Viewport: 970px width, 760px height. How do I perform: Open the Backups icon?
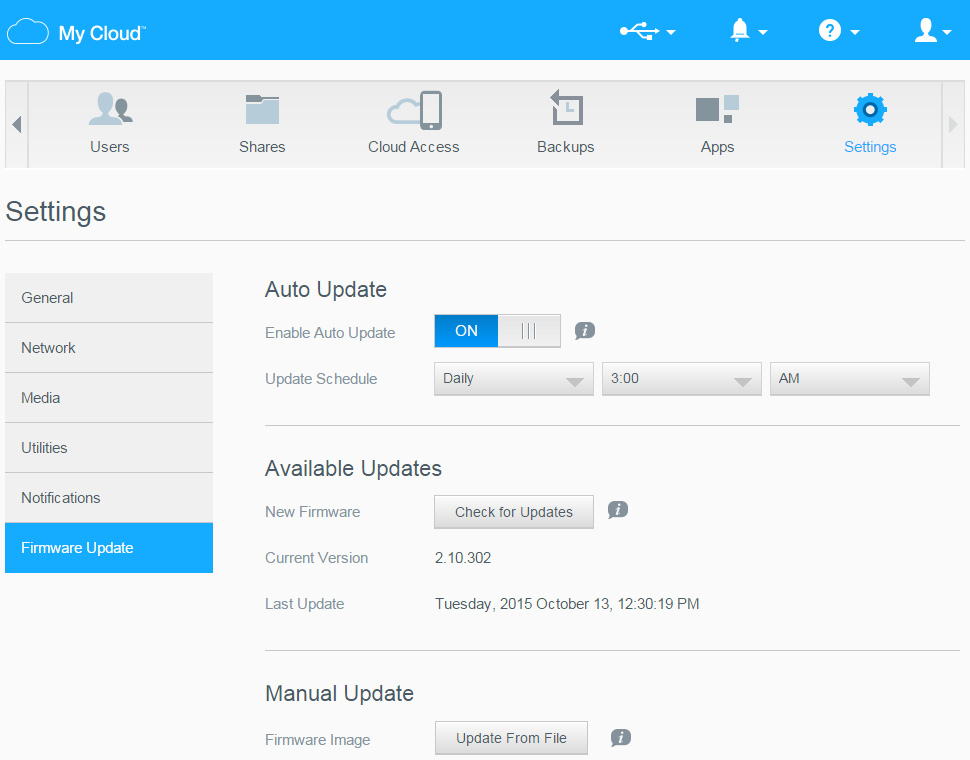pyautogui.click(x=566, y=108)
